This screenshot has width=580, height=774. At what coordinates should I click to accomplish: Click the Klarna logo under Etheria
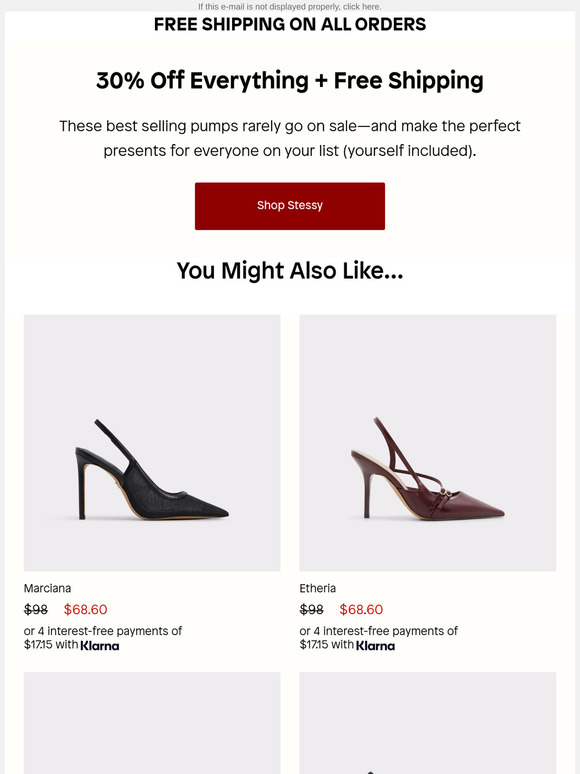pyautogui.click(x=375, y=646)
